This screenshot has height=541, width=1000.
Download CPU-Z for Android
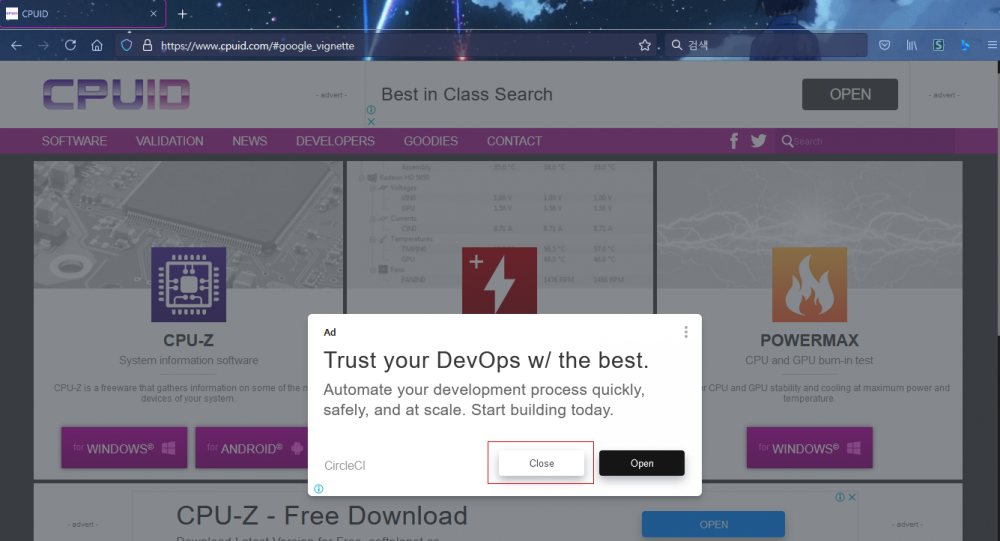252,448
